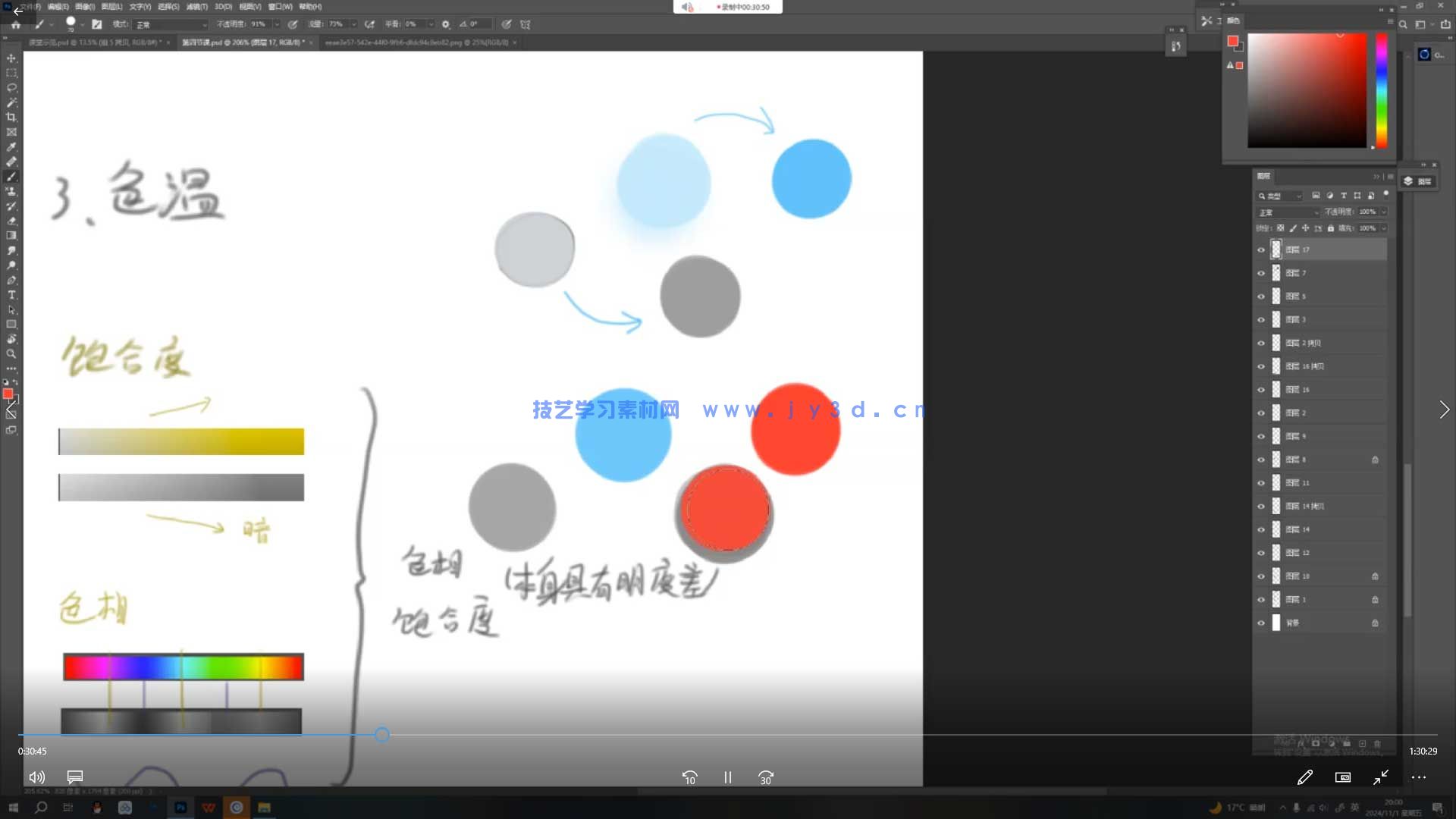The height and width of the screenshot is (819, 1456).
Task: Click the lock icon on layer 图层 8
Action: (x=1376, y=460)
